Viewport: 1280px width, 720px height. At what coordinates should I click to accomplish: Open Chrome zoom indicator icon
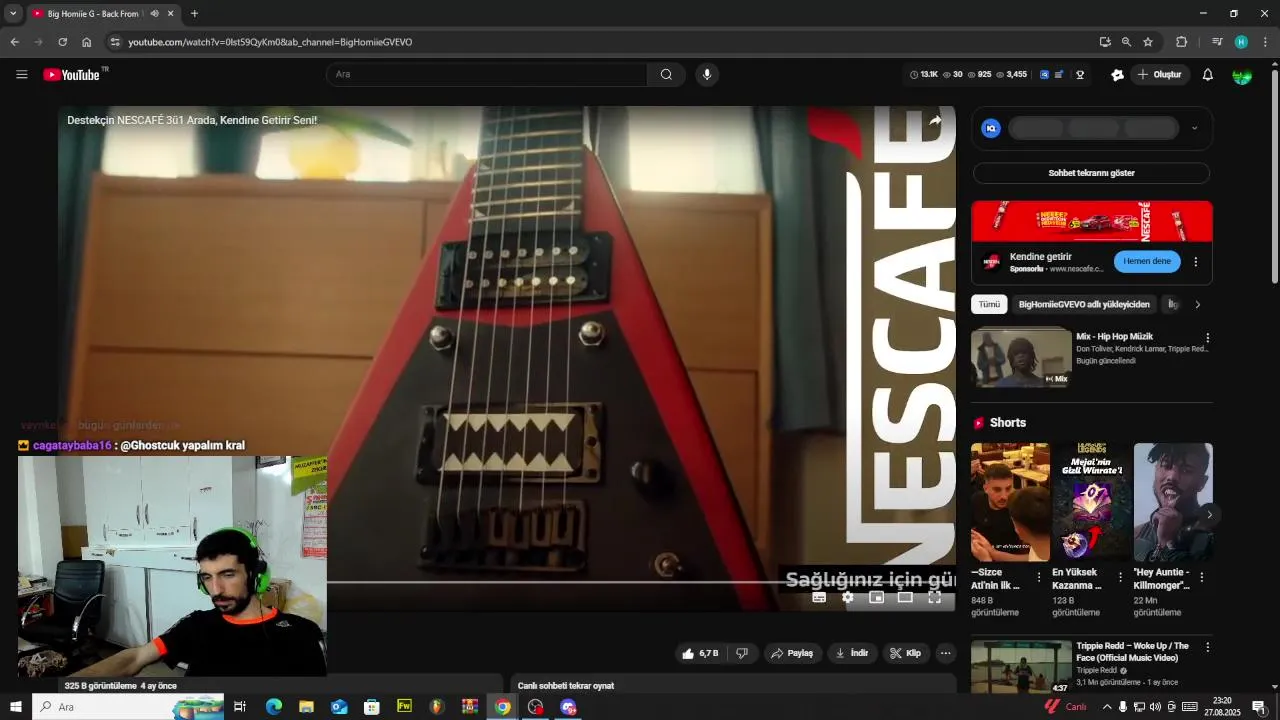point(1126,42)
